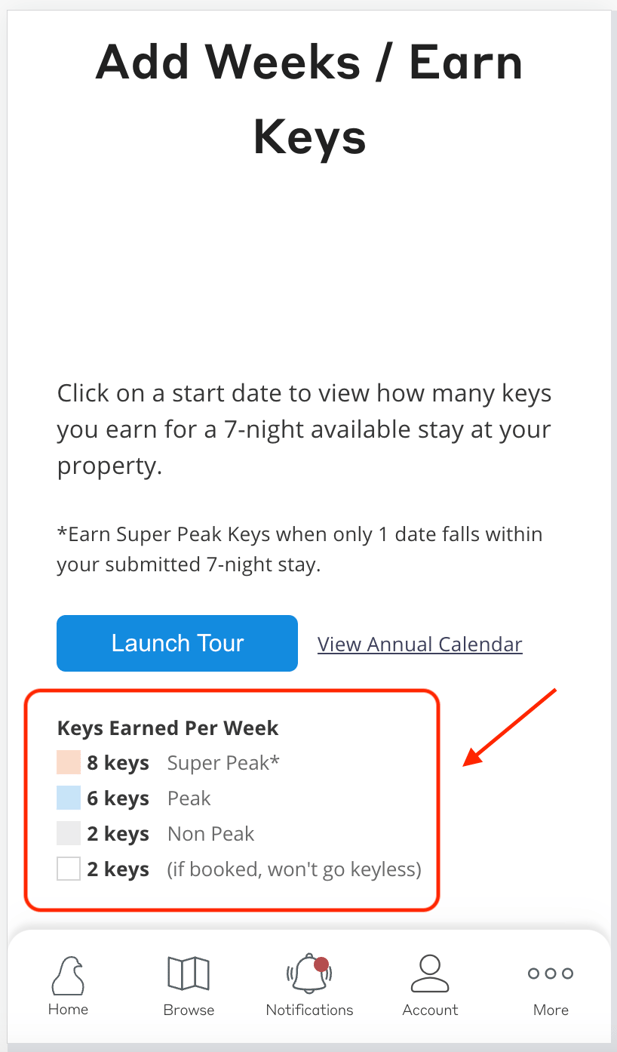Select the Keys Earned Per Week legend box
Image resolution: width=617 pixels, height=1052 pixels.
pyautogui.click(x=231, y=797)
